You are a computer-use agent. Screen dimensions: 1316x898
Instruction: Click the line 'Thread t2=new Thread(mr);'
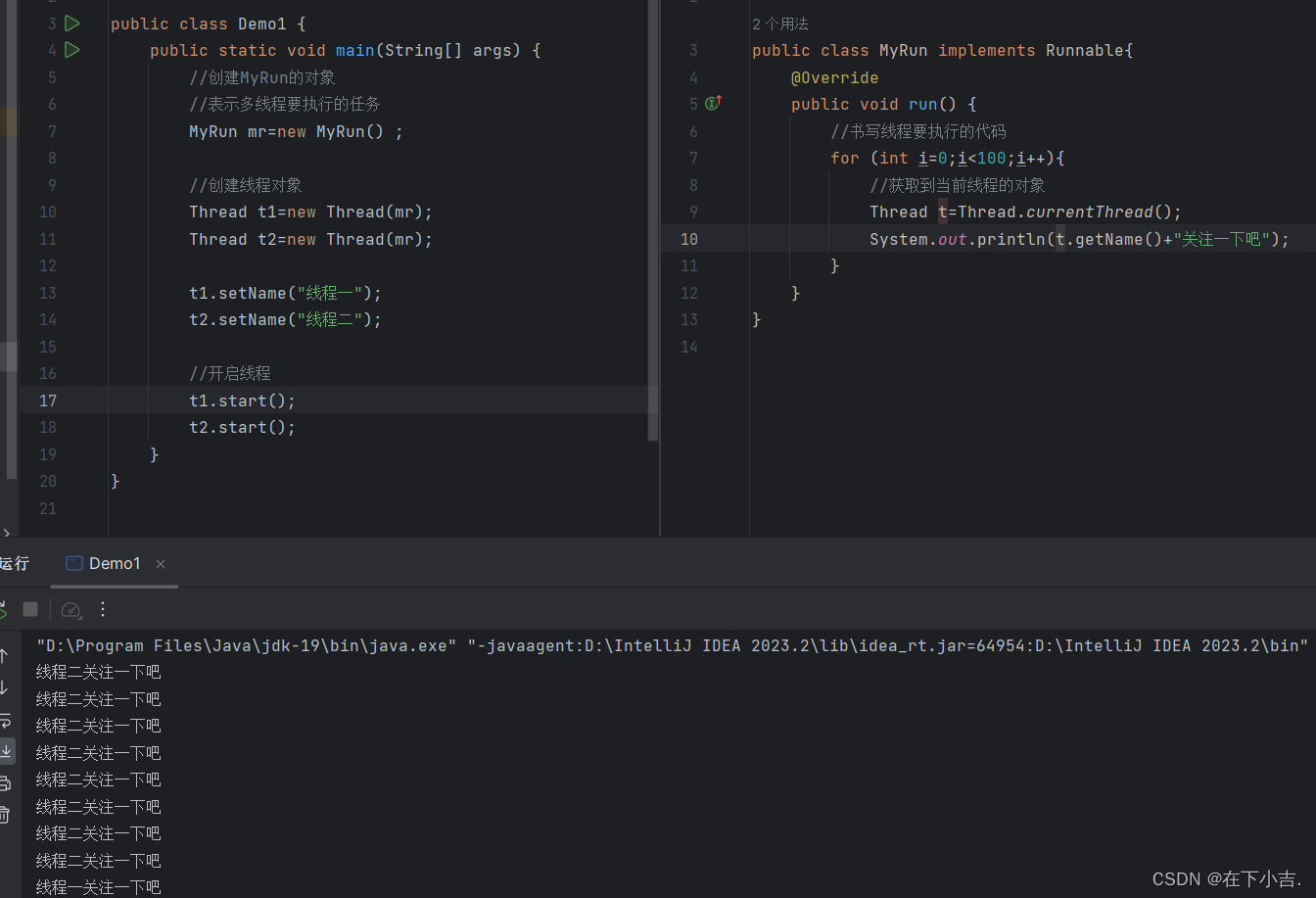tap(310, 239)
